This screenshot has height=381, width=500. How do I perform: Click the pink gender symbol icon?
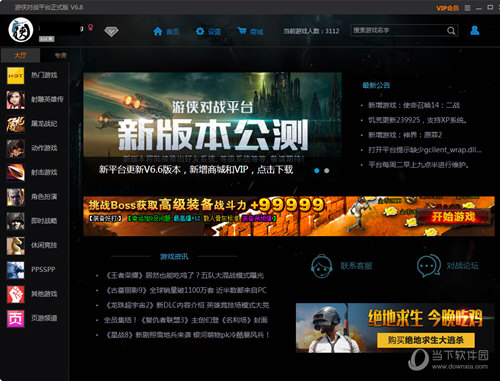(90, 27)
